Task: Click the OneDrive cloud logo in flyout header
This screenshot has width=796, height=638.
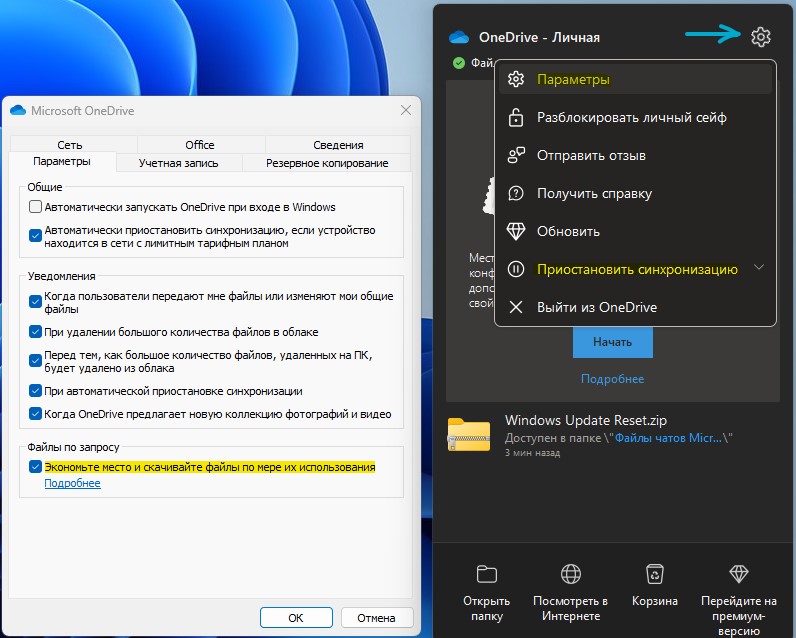Action: [459, 37]
